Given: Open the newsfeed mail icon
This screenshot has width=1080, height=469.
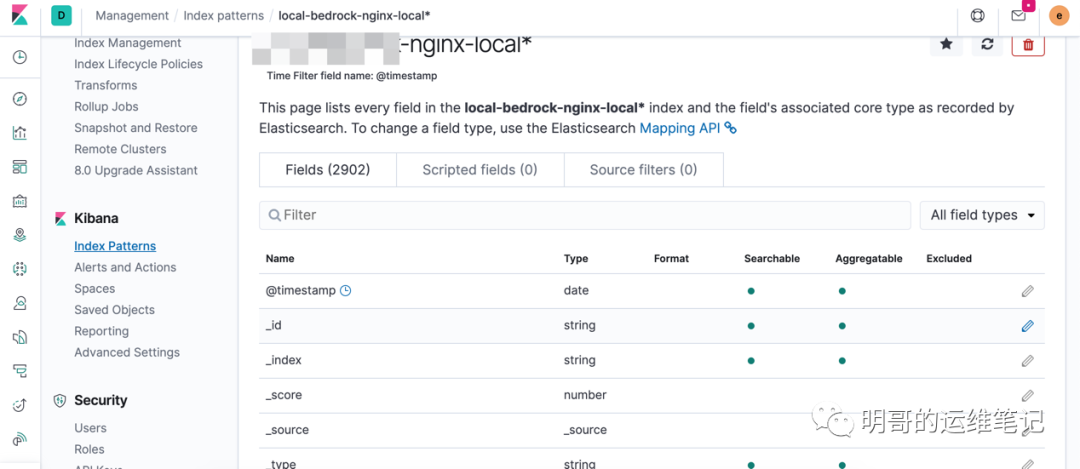Looking at the screenshot, I should click(x=1019, y=15).
